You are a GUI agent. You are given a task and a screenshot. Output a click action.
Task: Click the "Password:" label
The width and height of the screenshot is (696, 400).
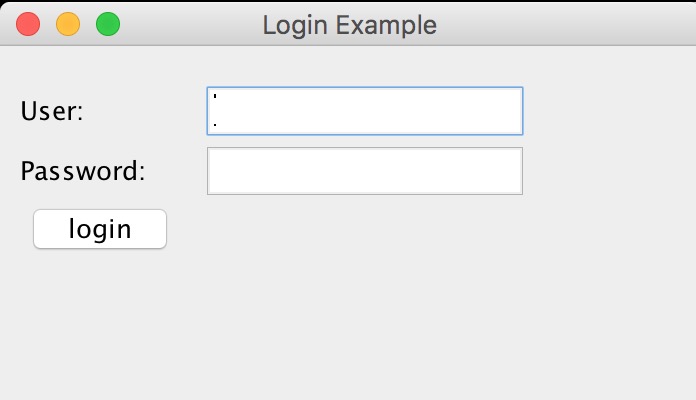83,171
